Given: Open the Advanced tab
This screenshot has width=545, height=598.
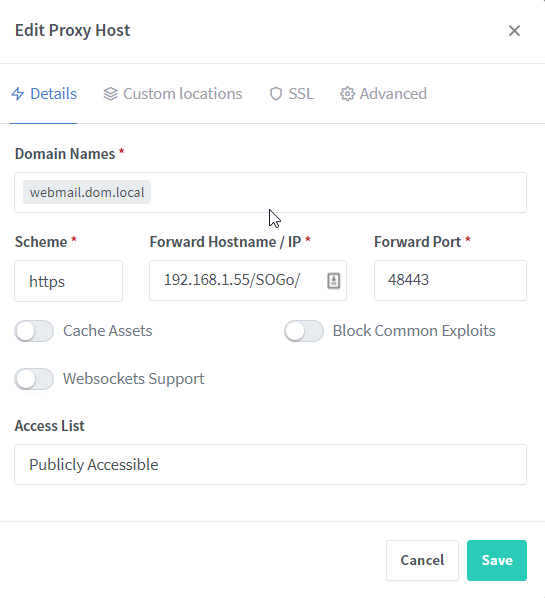Looking at the screenshot, I should [x=383, y=94].
